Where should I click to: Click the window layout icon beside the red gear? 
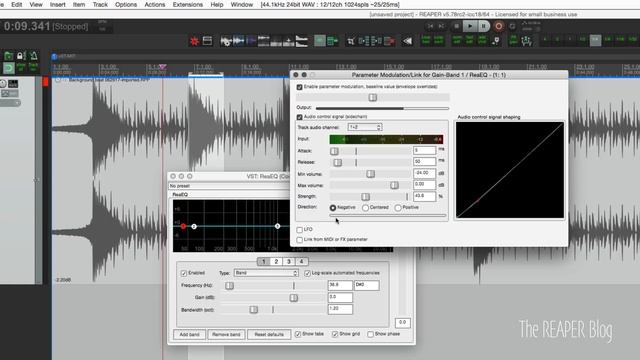point(207,41)
